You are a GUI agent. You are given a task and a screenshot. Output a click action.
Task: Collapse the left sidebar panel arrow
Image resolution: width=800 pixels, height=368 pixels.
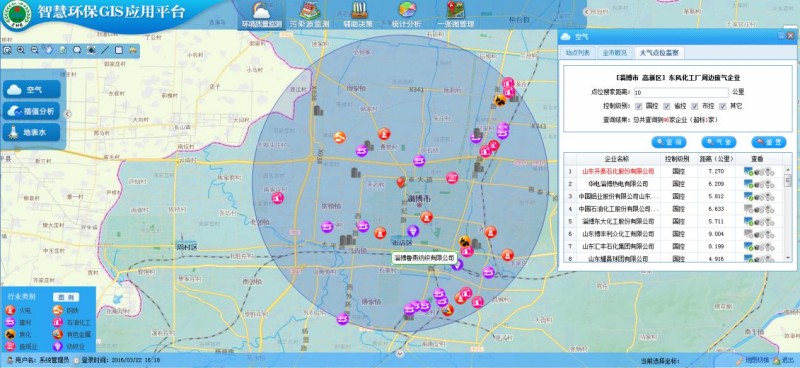(x=68, y=114)
